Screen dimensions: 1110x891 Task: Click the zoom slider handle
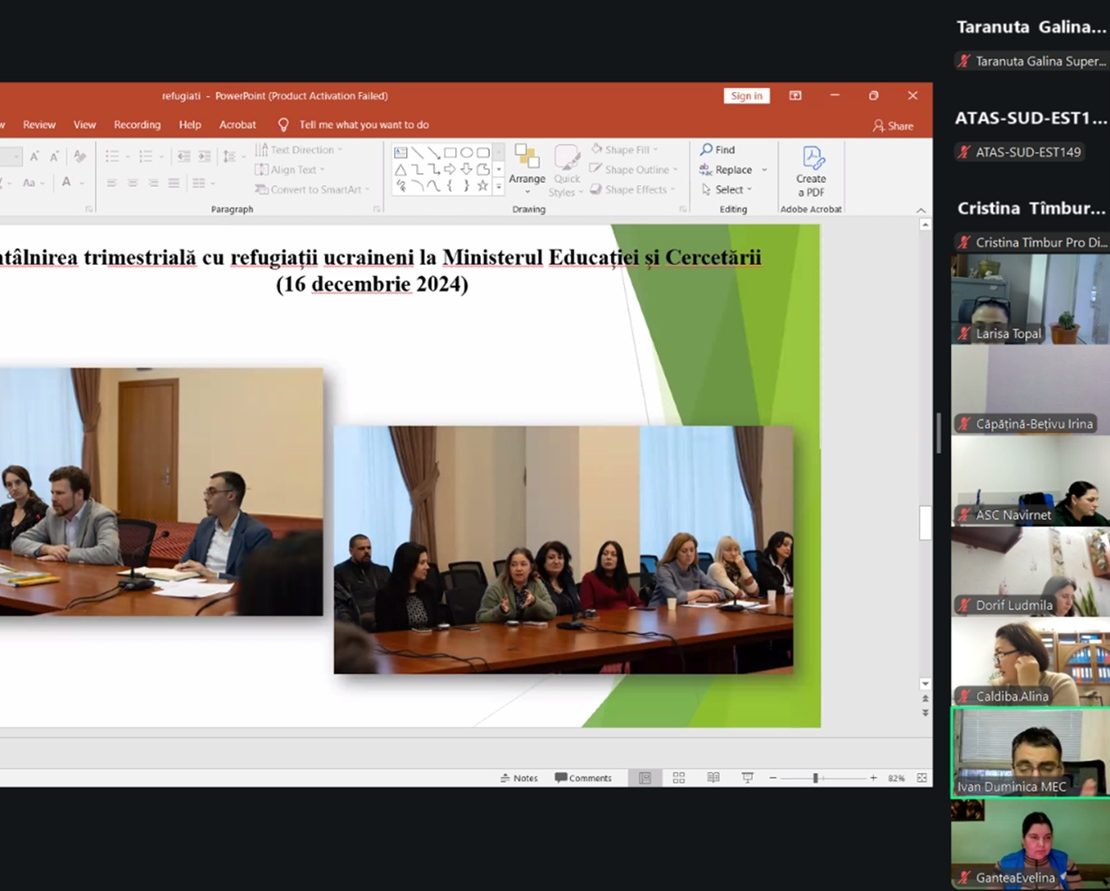tap(815, 778)
